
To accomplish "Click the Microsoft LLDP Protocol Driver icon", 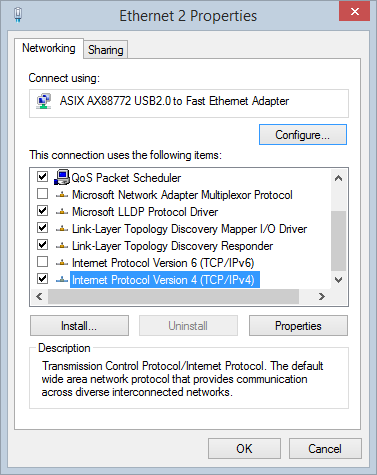I will 62,212.
